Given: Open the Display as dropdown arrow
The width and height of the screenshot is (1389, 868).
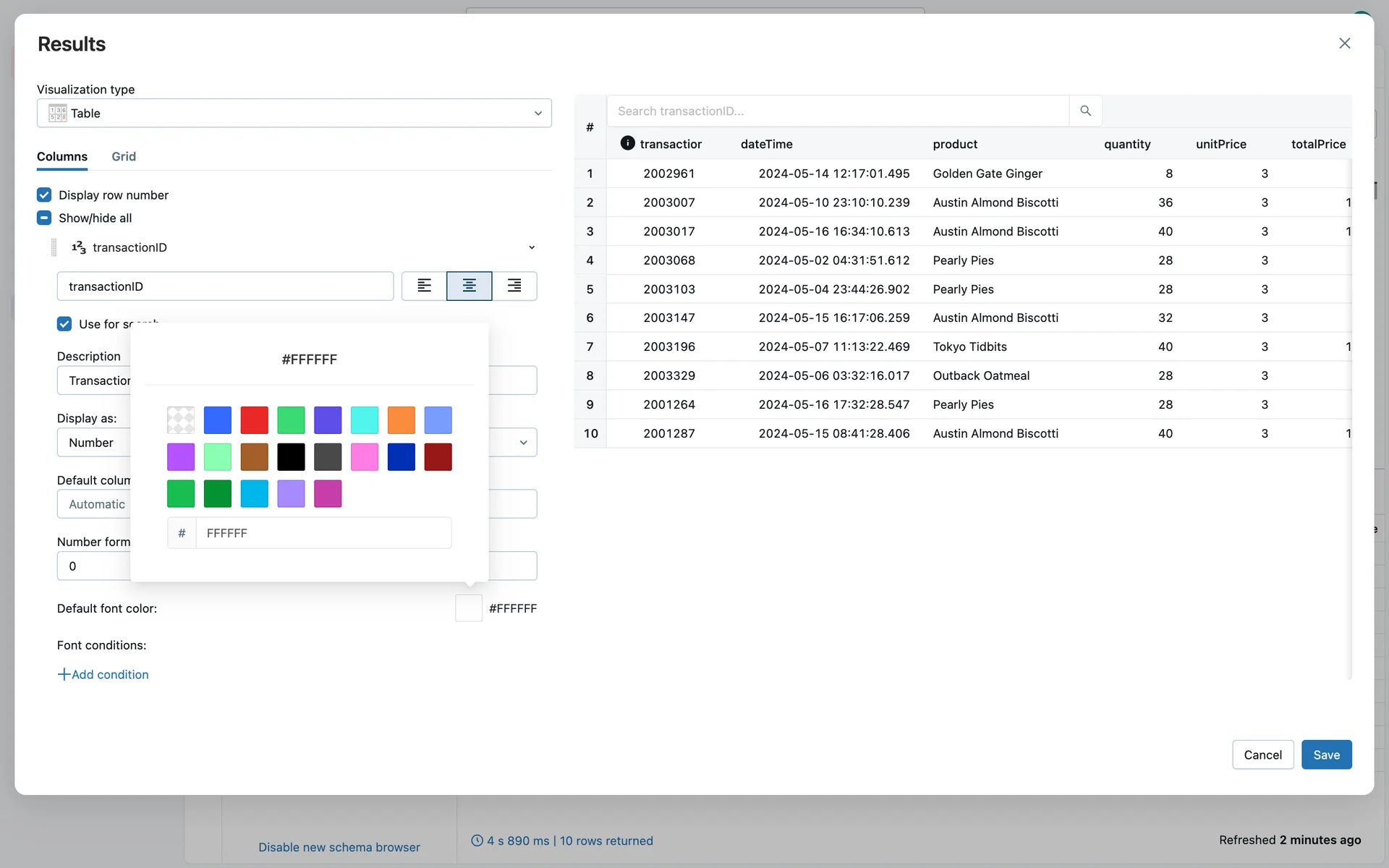Looking at the screenshot, I should [x=523, y=442].
